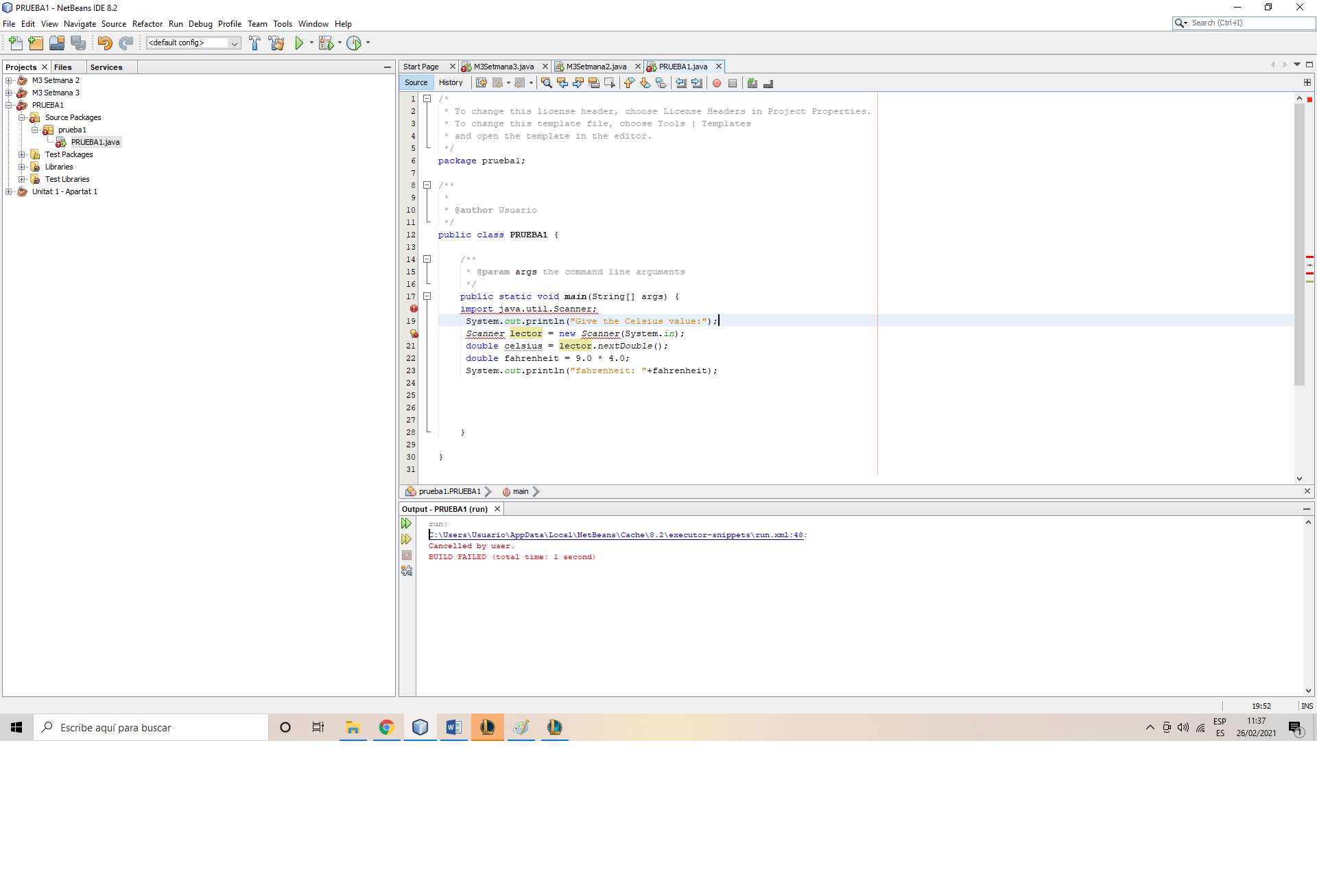Toggle the Source view button
The width and height of the screenshot is (1317, 896).
click(x=416, y=82)
